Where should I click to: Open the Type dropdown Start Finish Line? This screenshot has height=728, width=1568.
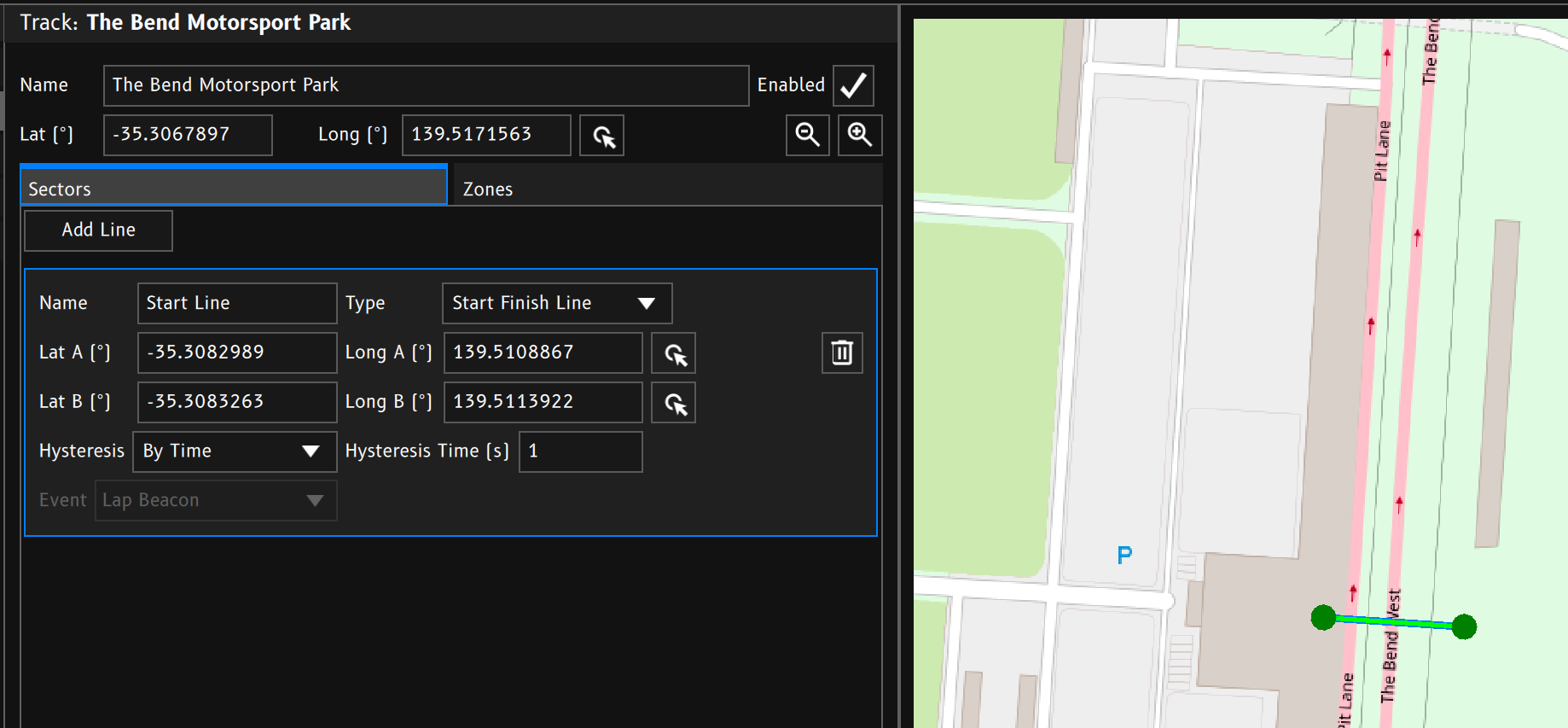pyautogui.click(x=557, y=303)
